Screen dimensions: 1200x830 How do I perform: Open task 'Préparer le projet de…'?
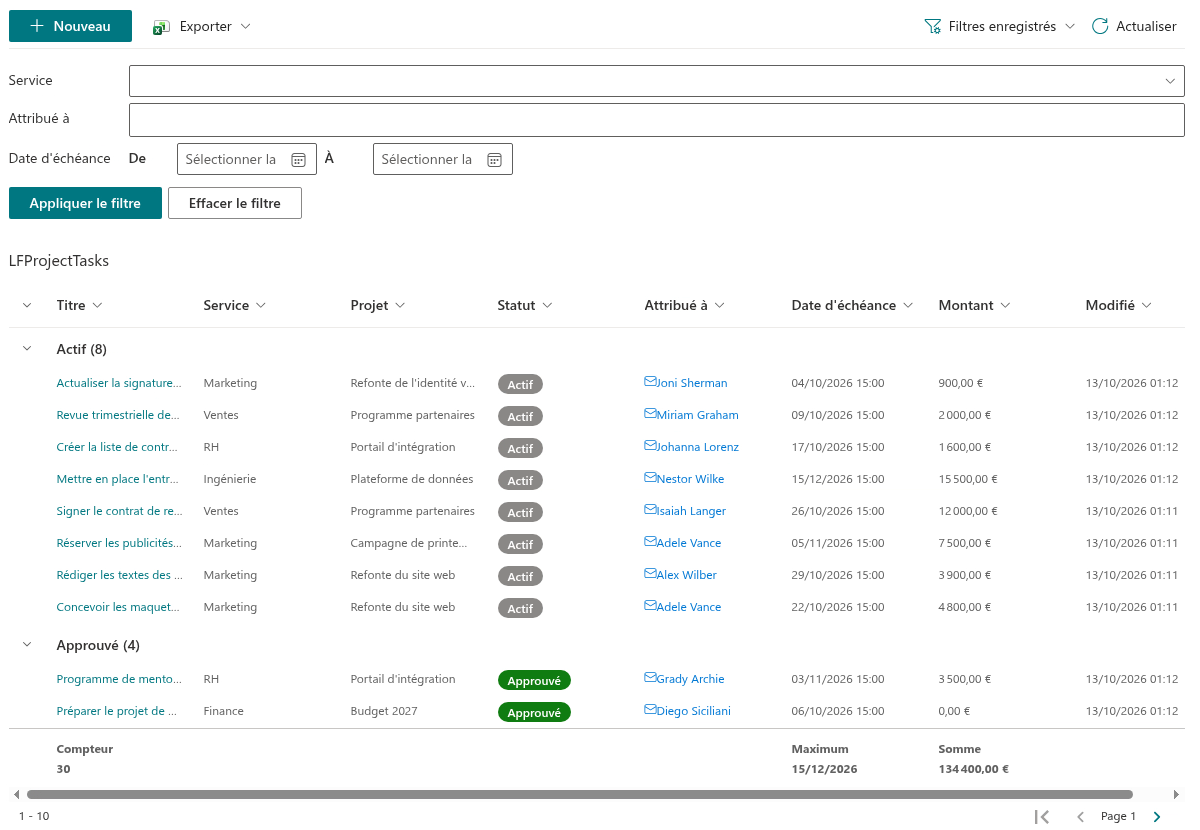[x=116, y=711]
